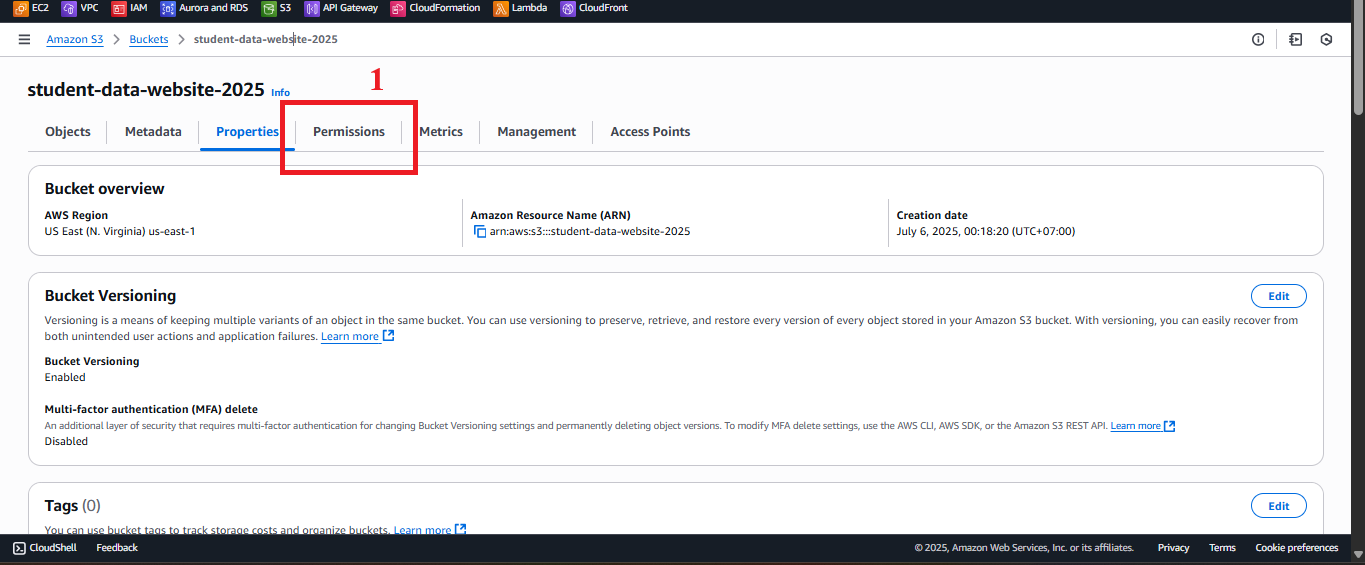Open the S3 service shortcut icon
This screenshot has height=565, width=1365.
[x=269, y=8]
